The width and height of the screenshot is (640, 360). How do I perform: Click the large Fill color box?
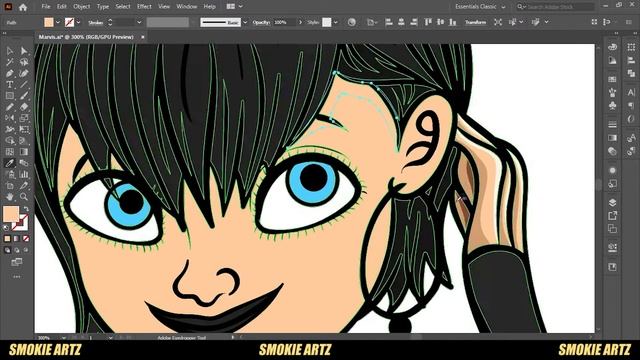point(11,214)
